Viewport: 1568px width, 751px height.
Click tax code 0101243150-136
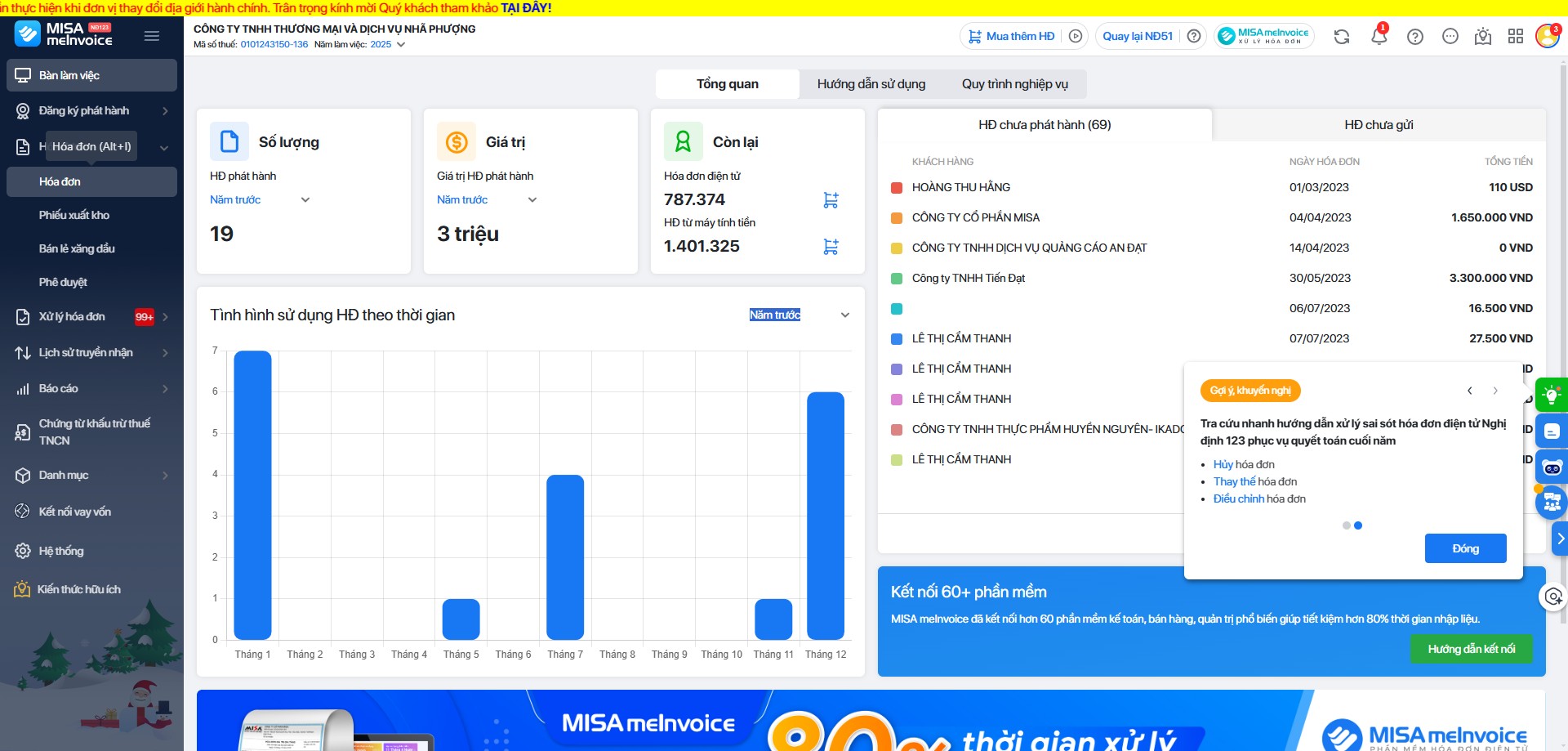point(274,44)
